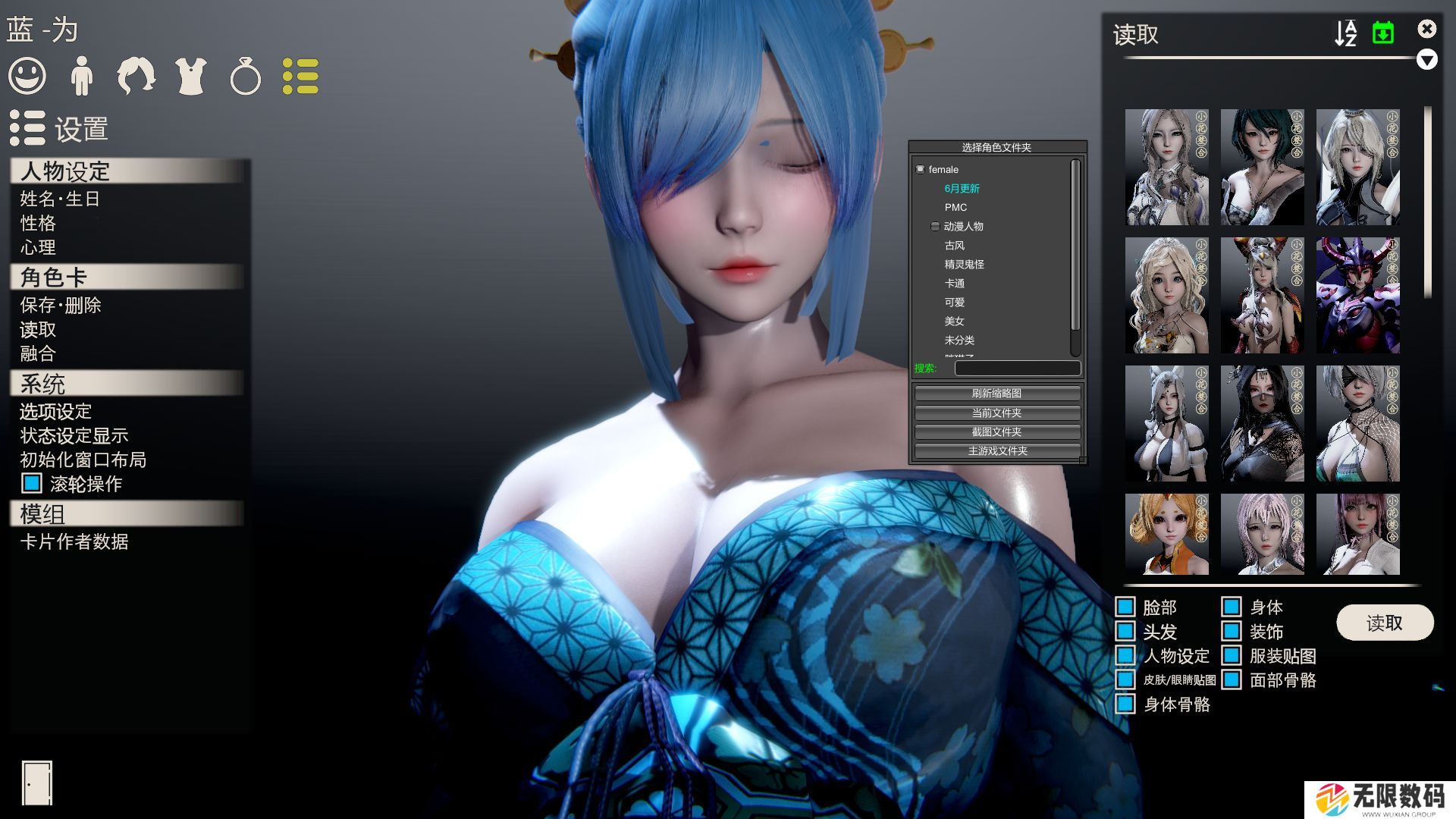1456x819 pixels.
Task: Open 姓名·生日 settings
Action: pos(60,199)
